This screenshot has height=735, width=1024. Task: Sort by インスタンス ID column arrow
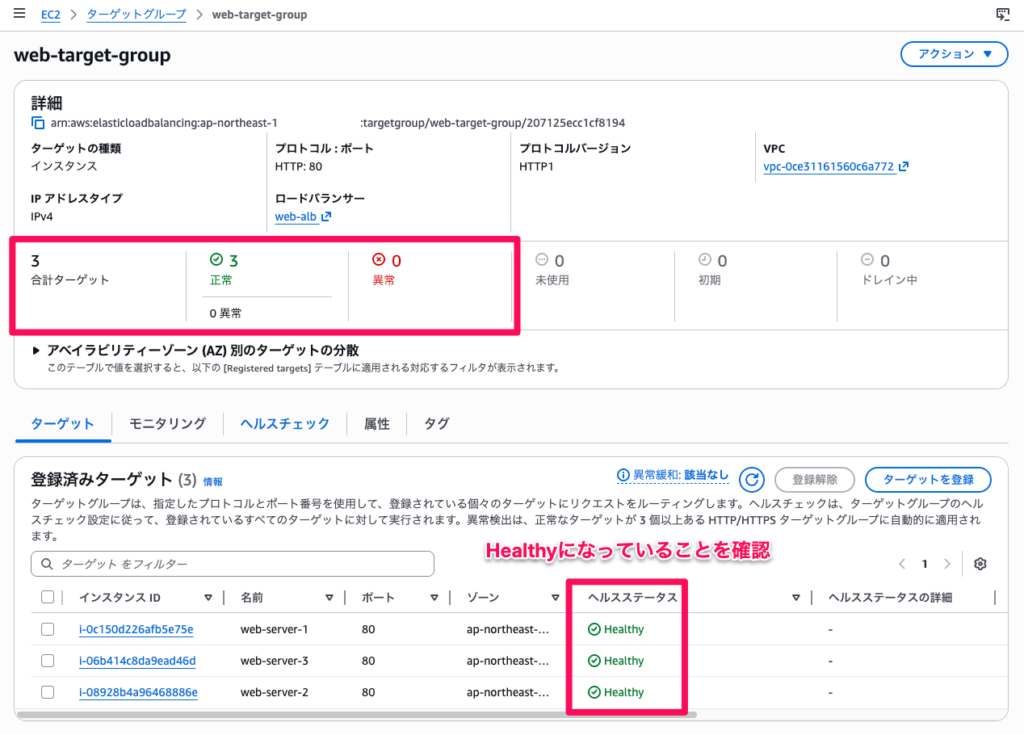coord(208,597)
